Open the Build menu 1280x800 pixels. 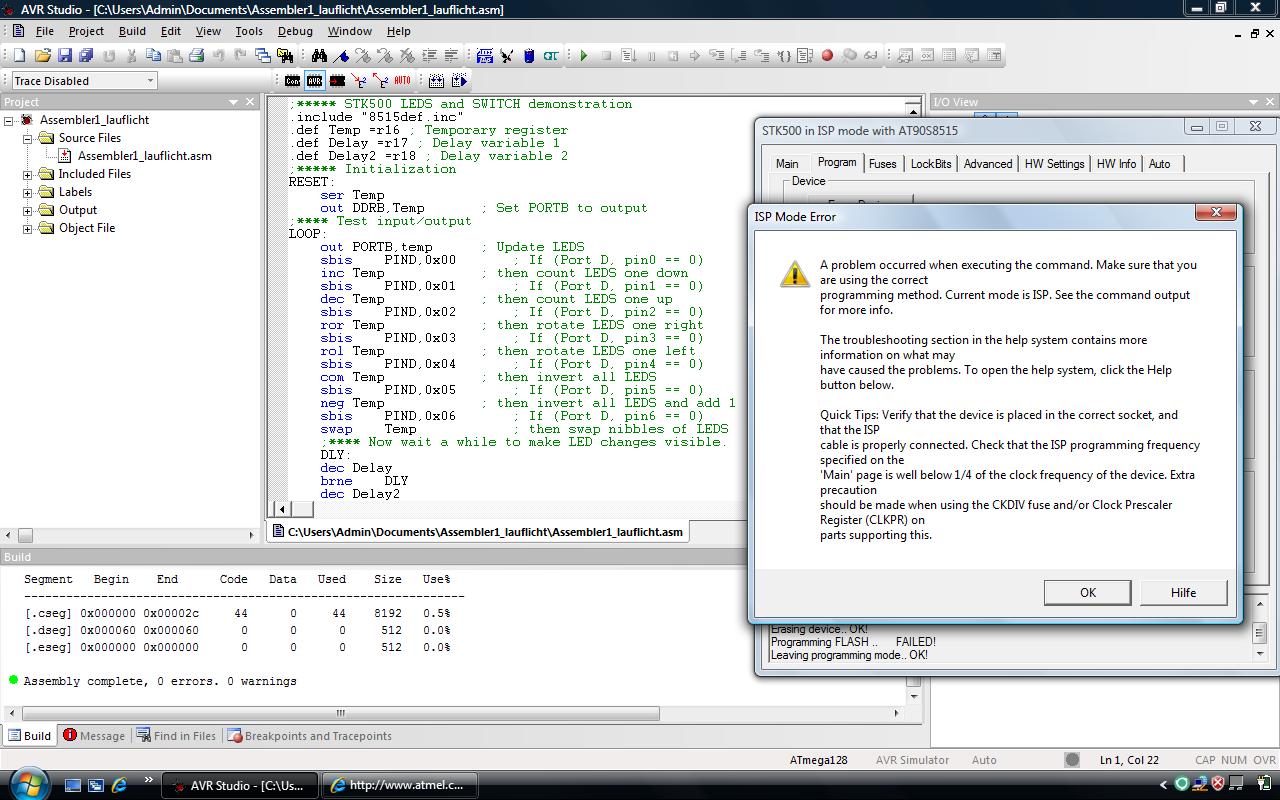tap(132, 31)
